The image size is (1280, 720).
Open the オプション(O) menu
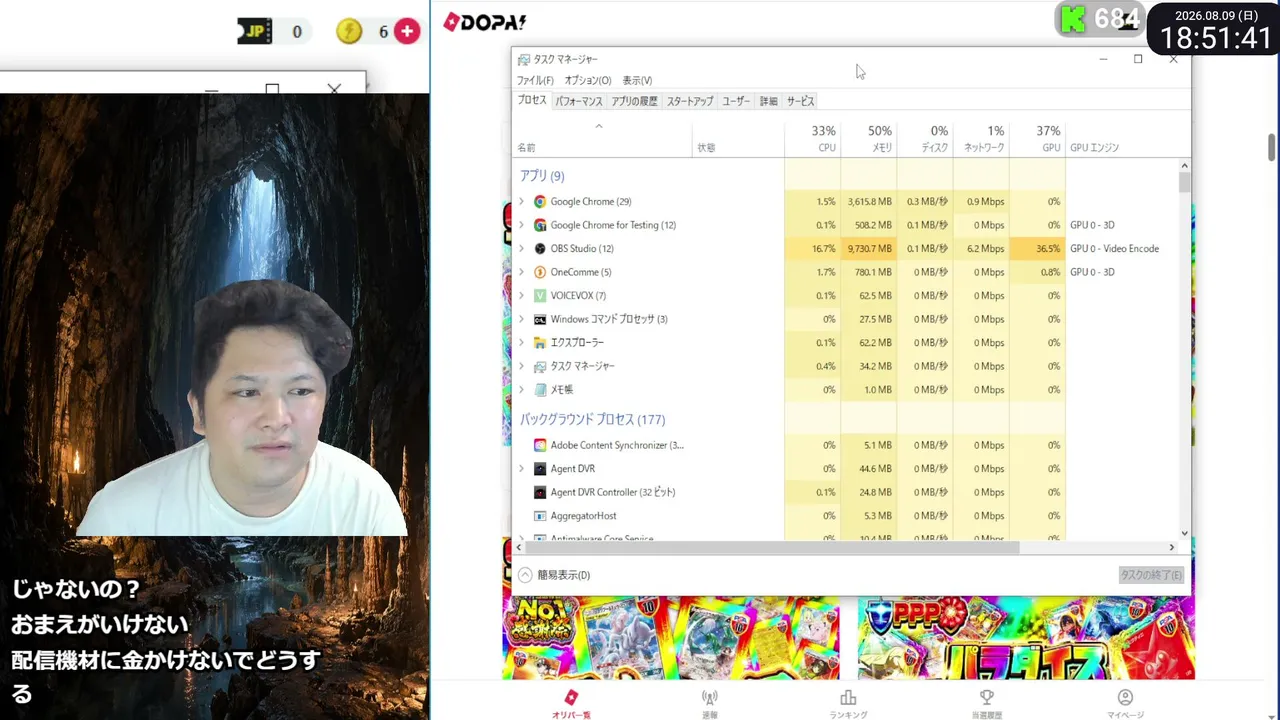point(588,81)
